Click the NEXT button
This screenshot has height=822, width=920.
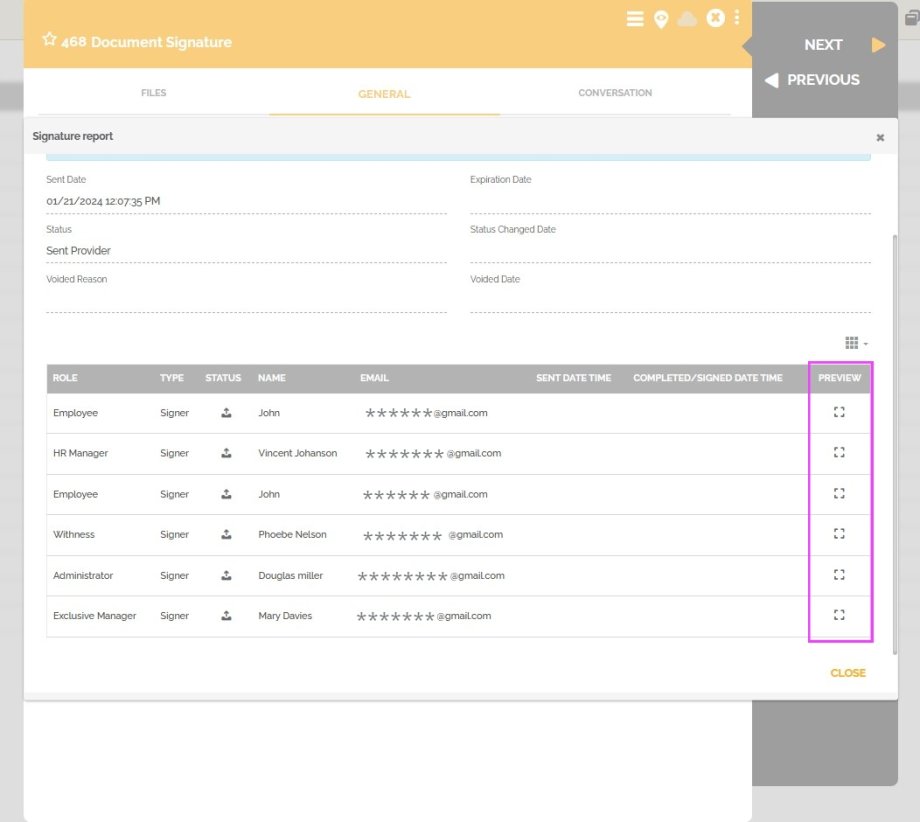coord(823,44)
